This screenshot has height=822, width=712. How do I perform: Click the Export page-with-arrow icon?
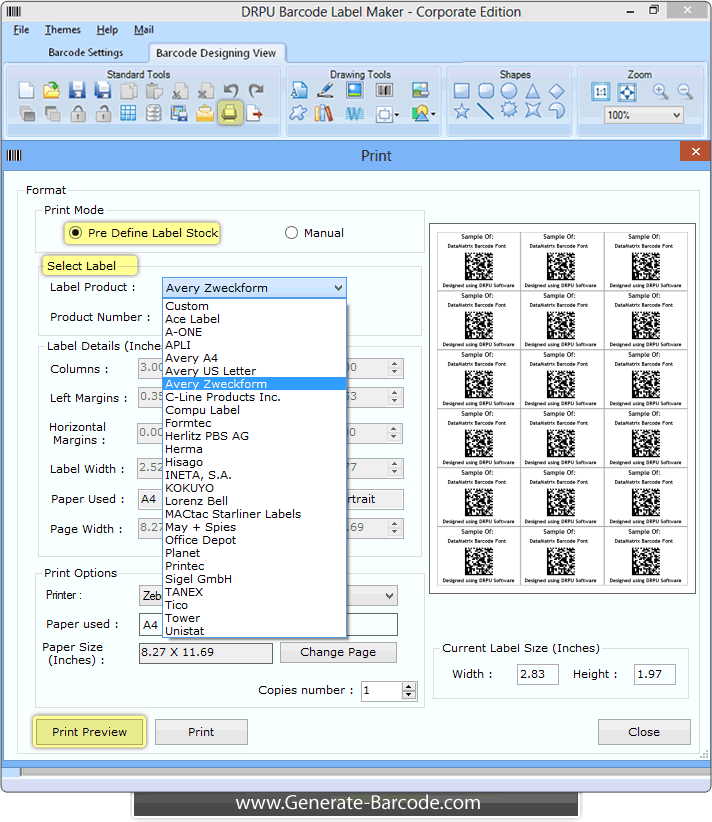coord(255,113)
